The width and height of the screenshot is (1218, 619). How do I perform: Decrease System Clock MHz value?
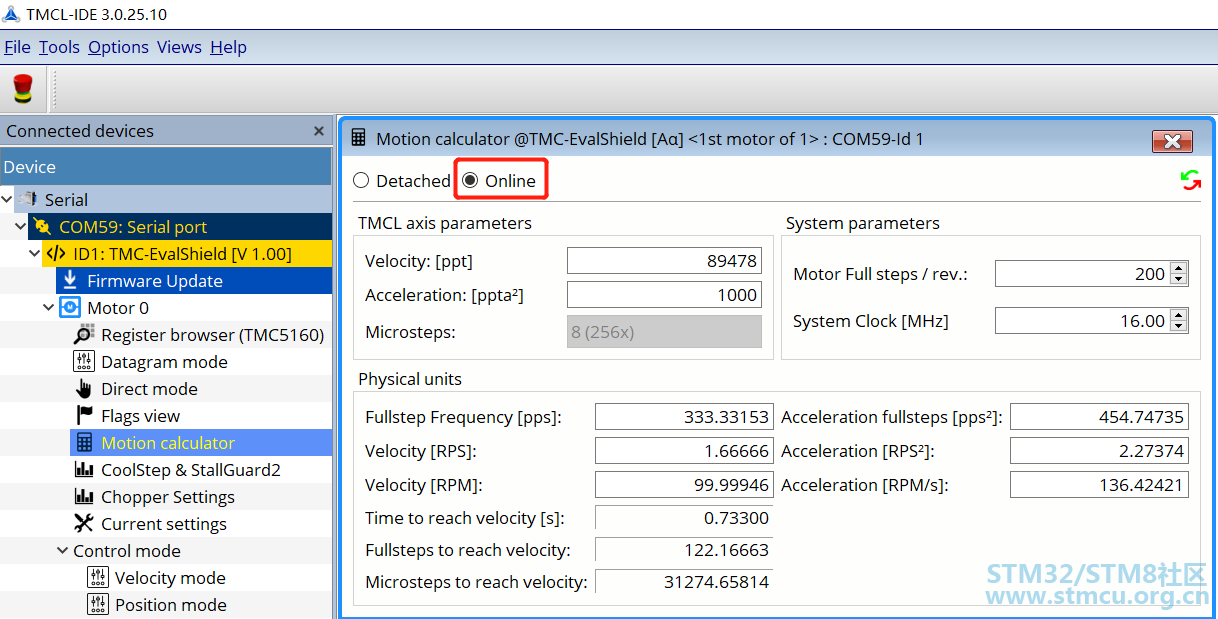pyautogui.click(x=1179, y=326)
